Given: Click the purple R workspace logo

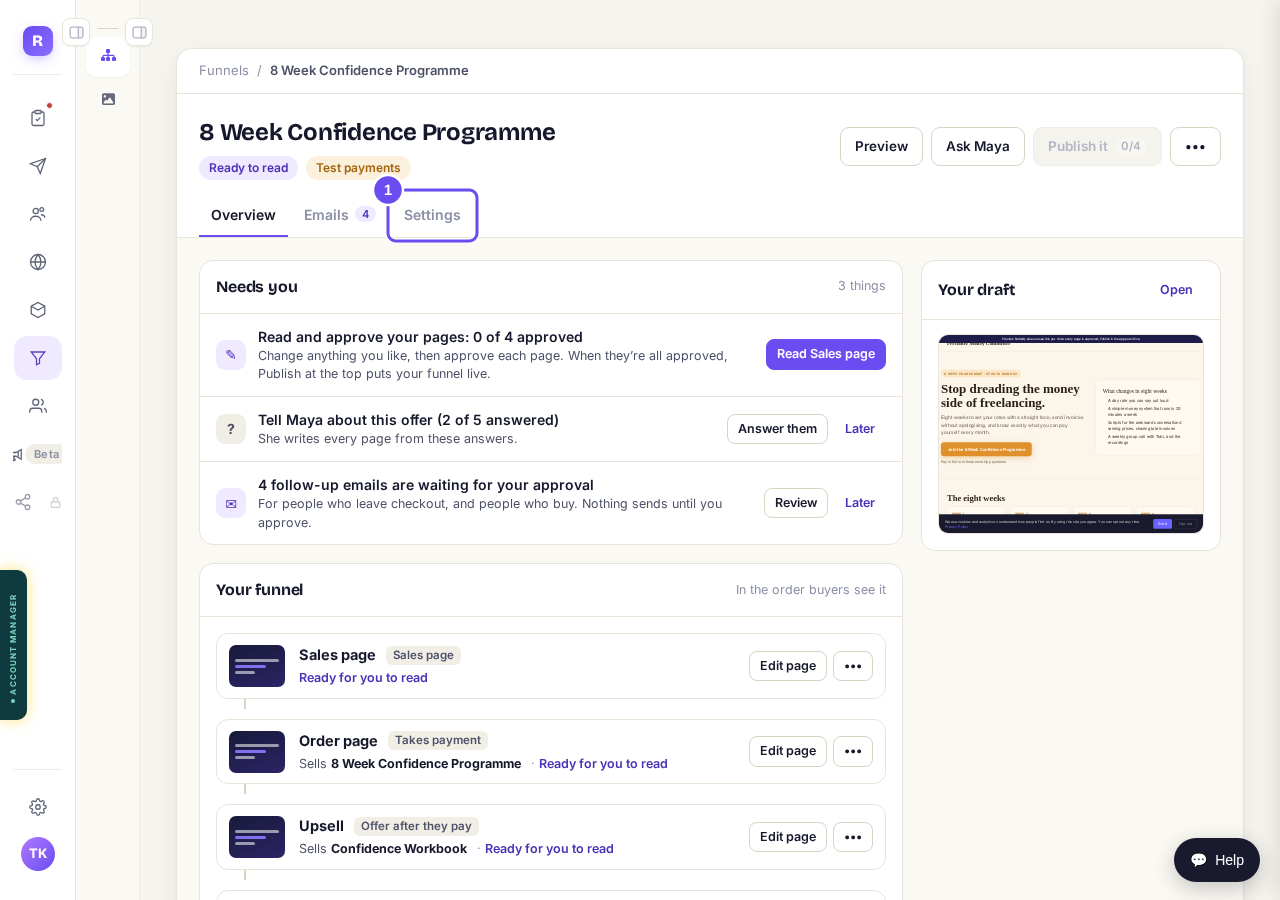Looking at the screenshot, I should point(38,41).
